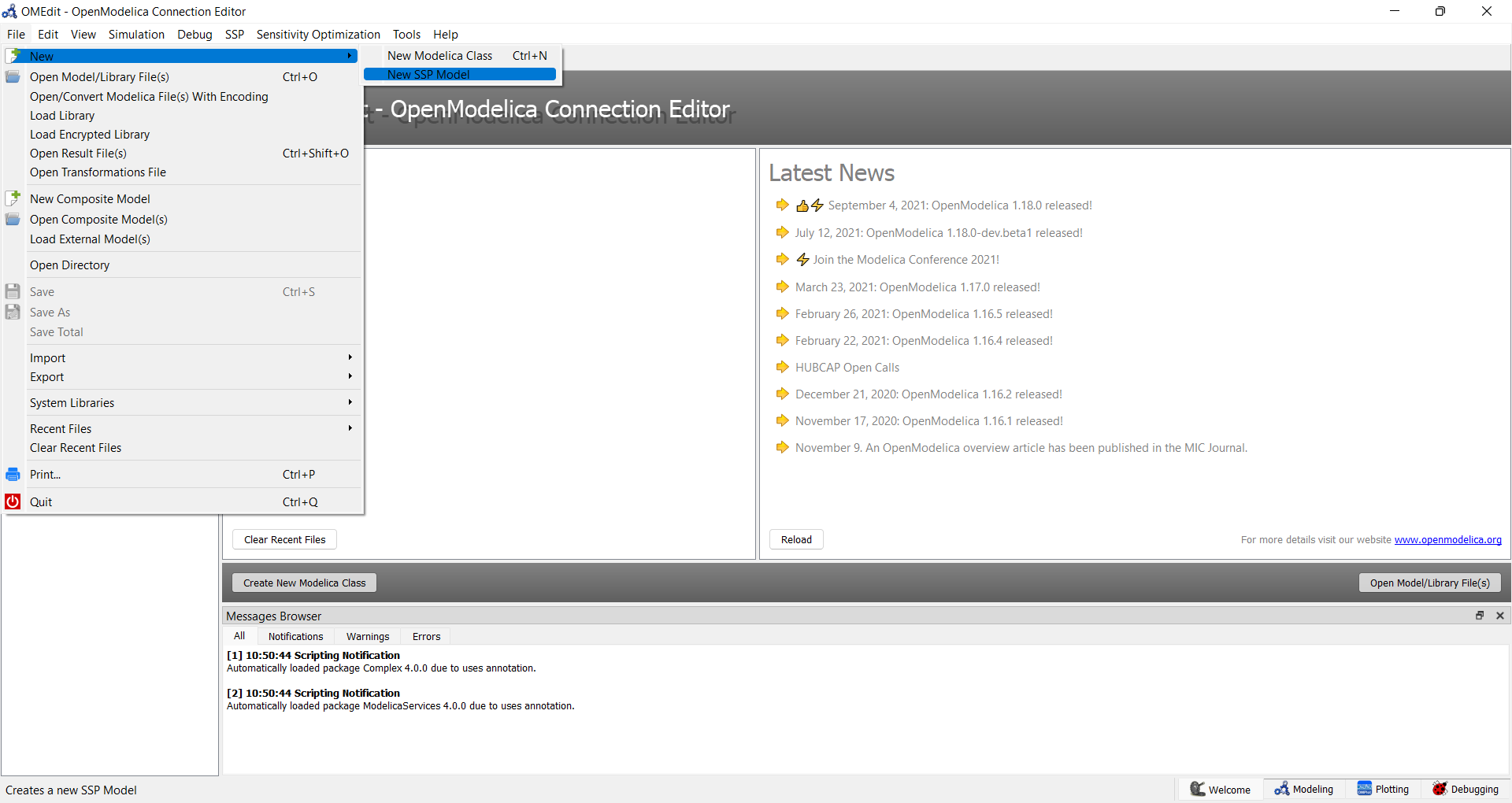Switch to the Plotting perspective
The width and height of the screenshot is (1512, 803).
click(x=1383, y=790)
